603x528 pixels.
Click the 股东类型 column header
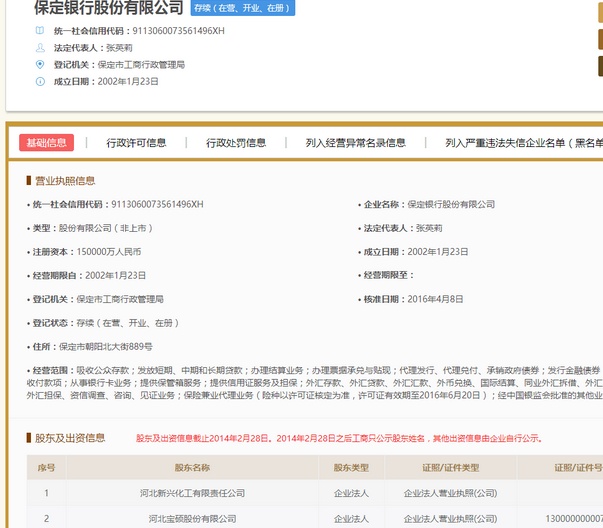tap(351, 468)
